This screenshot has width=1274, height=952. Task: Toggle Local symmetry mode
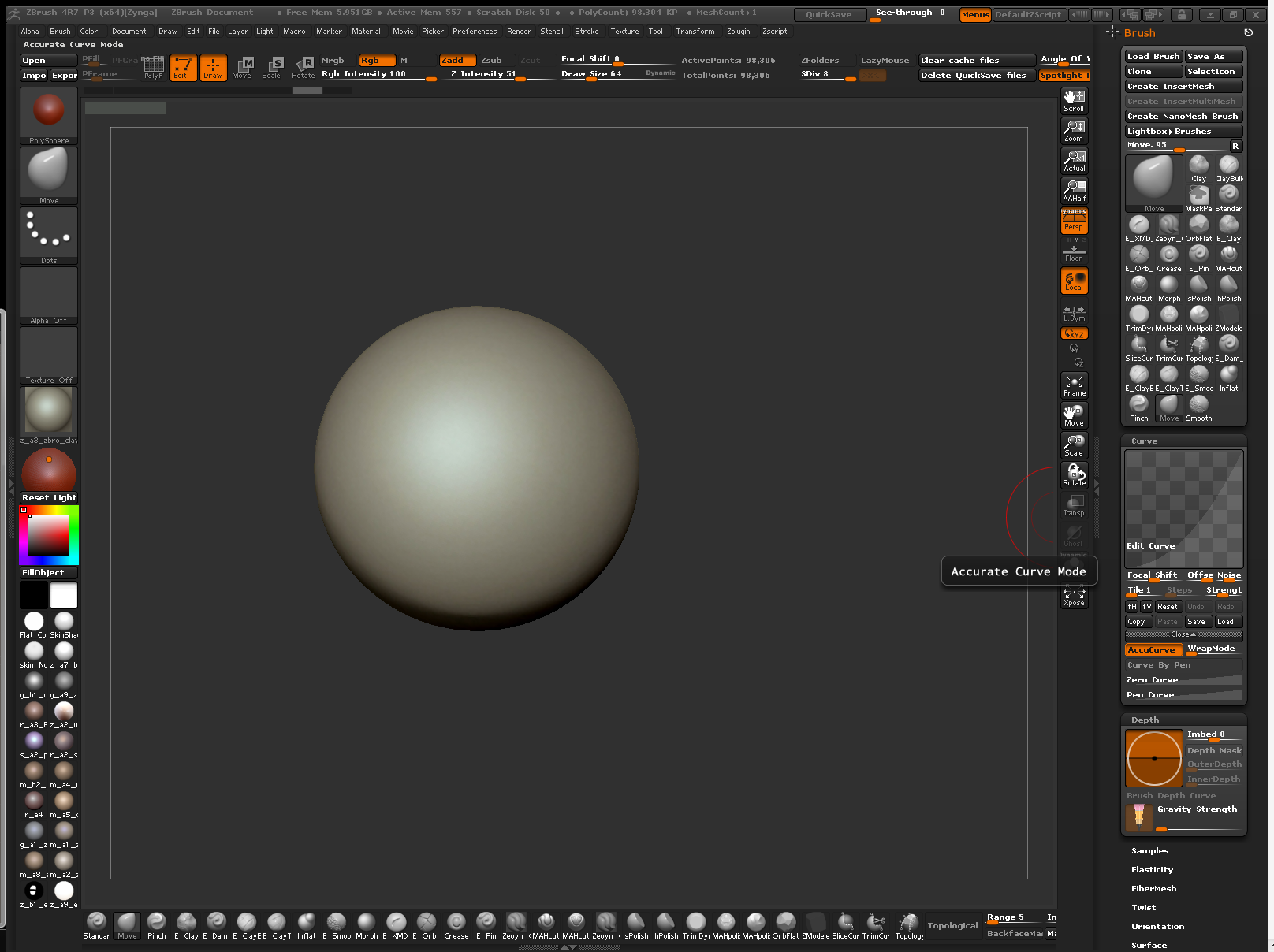coord(1074,281)
